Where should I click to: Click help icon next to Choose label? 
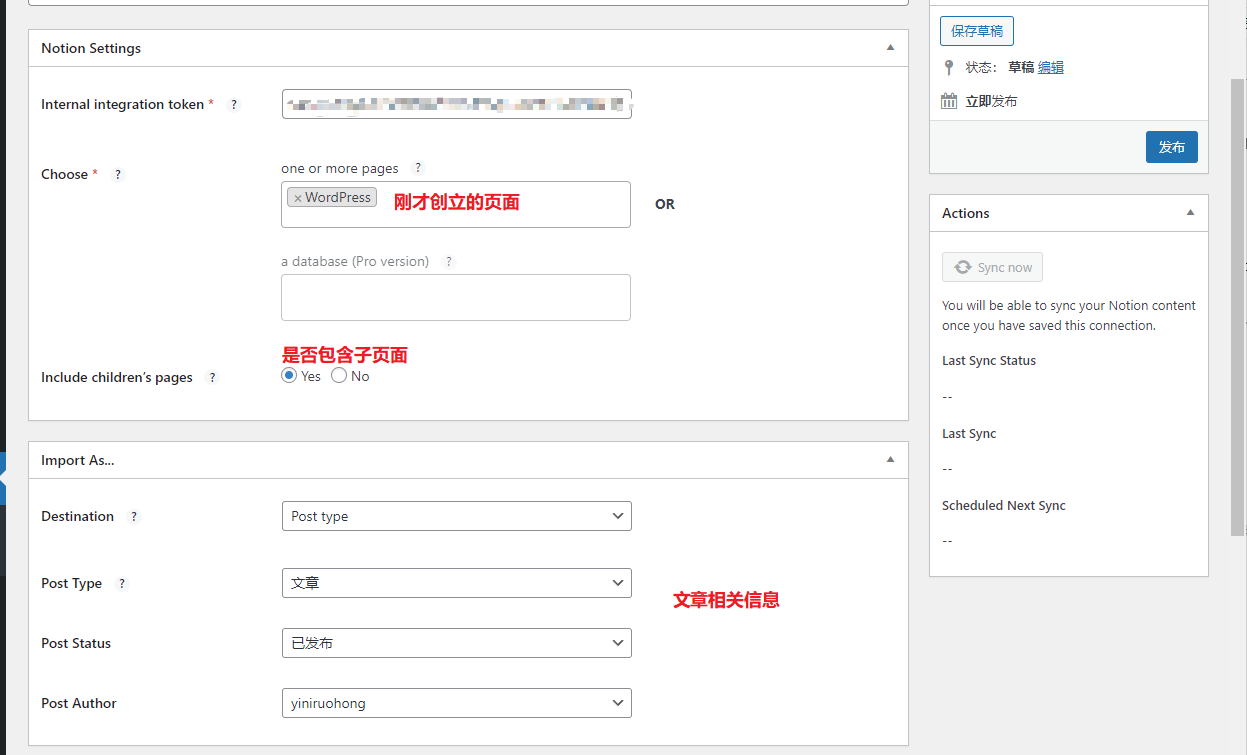pos(117,175)
